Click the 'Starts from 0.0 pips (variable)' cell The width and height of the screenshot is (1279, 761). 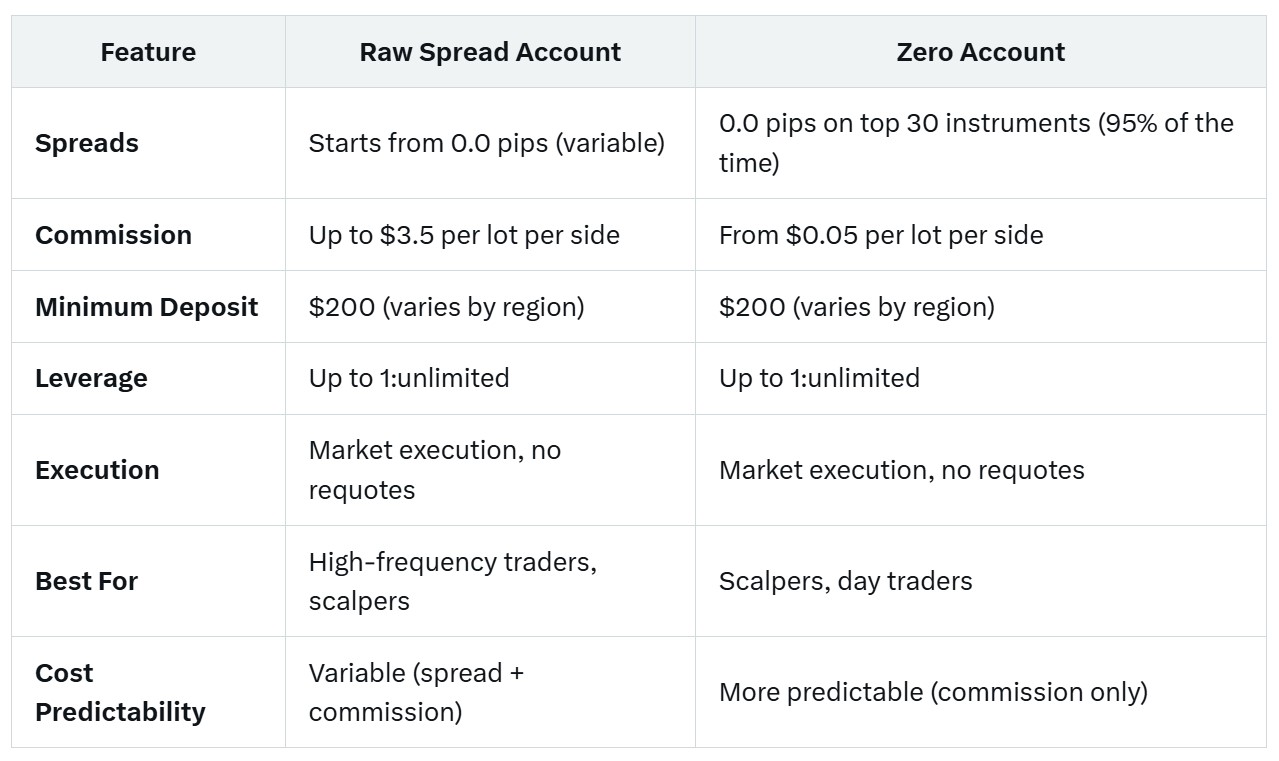[x=490, y=143]
